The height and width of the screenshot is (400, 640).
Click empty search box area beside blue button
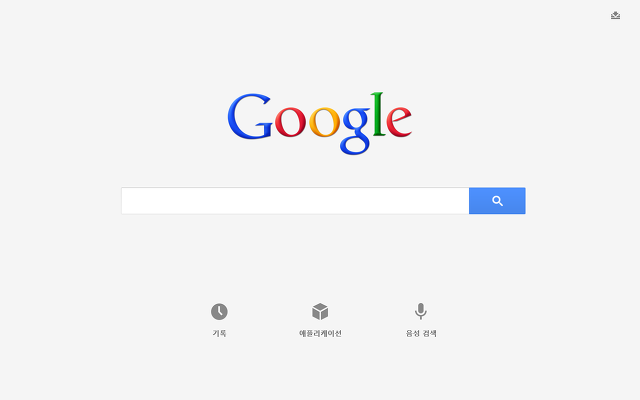449,201
